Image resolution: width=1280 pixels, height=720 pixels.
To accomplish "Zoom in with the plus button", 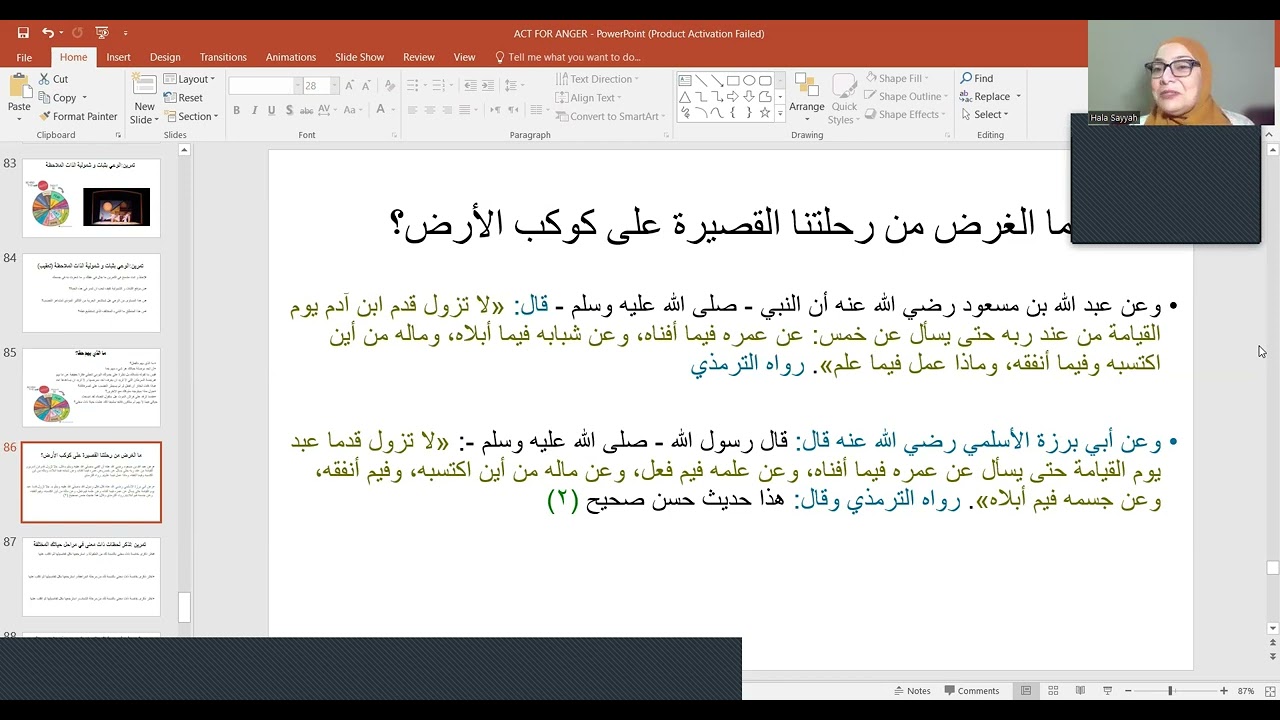I will tap(1223, 691).
